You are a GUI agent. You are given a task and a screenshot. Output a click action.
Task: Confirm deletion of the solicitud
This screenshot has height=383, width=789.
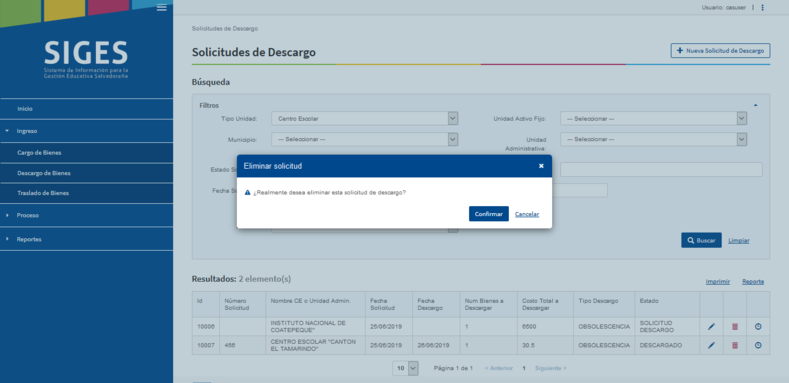[489, 214]
